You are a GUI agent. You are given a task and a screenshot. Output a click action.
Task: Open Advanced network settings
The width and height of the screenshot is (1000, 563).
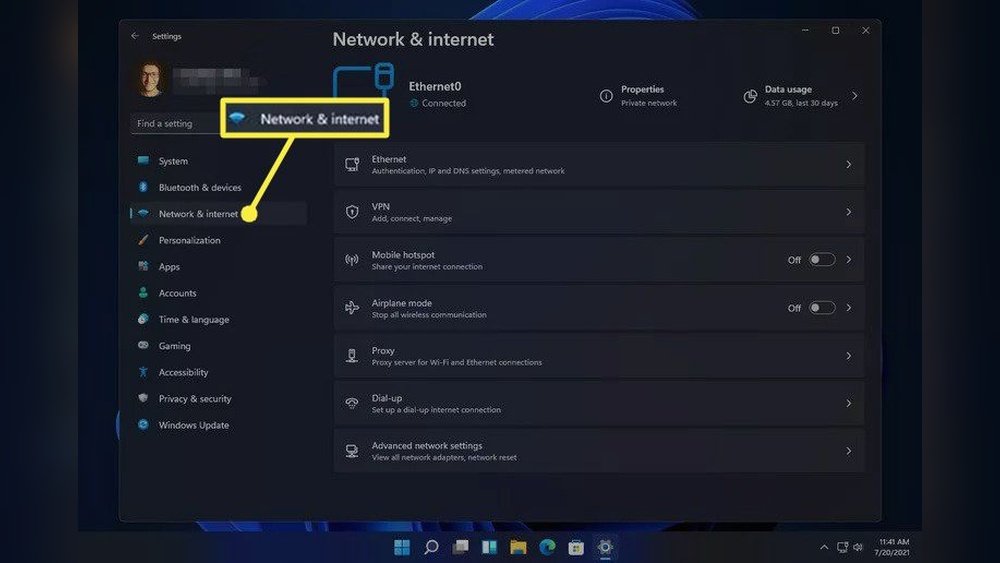tap(599, 451)
